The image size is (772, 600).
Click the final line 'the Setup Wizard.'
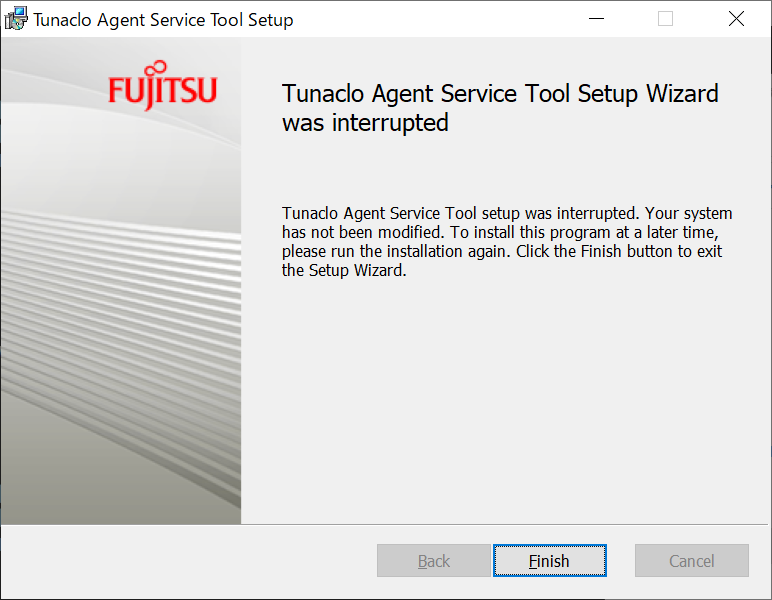[344, 270]
